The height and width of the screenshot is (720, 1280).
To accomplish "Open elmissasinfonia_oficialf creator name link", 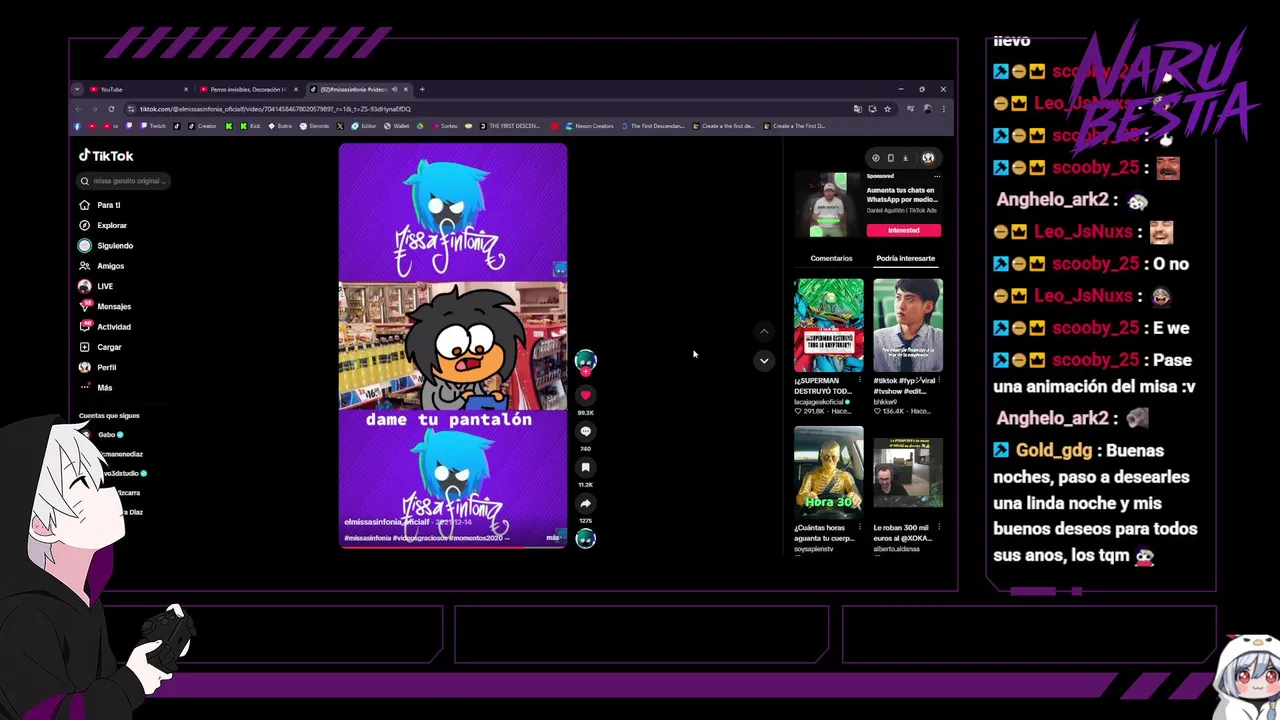I will 387,522.
